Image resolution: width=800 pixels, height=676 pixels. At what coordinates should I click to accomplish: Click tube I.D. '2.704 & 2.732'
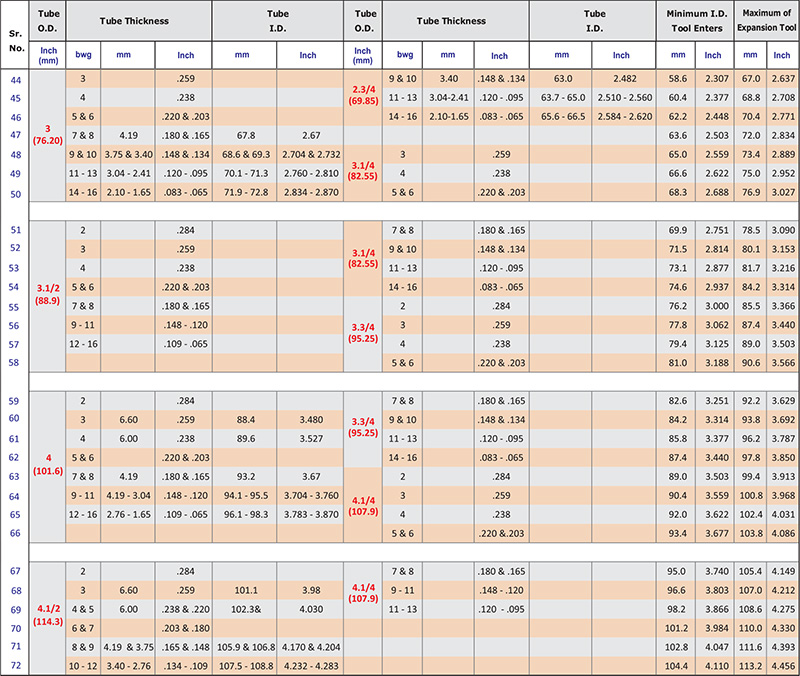tap(311, 154)
